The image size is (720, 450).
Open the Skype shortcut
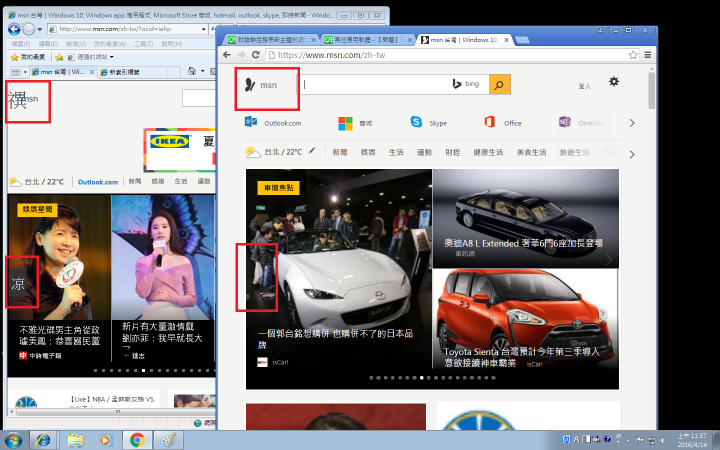click(429, 123)
